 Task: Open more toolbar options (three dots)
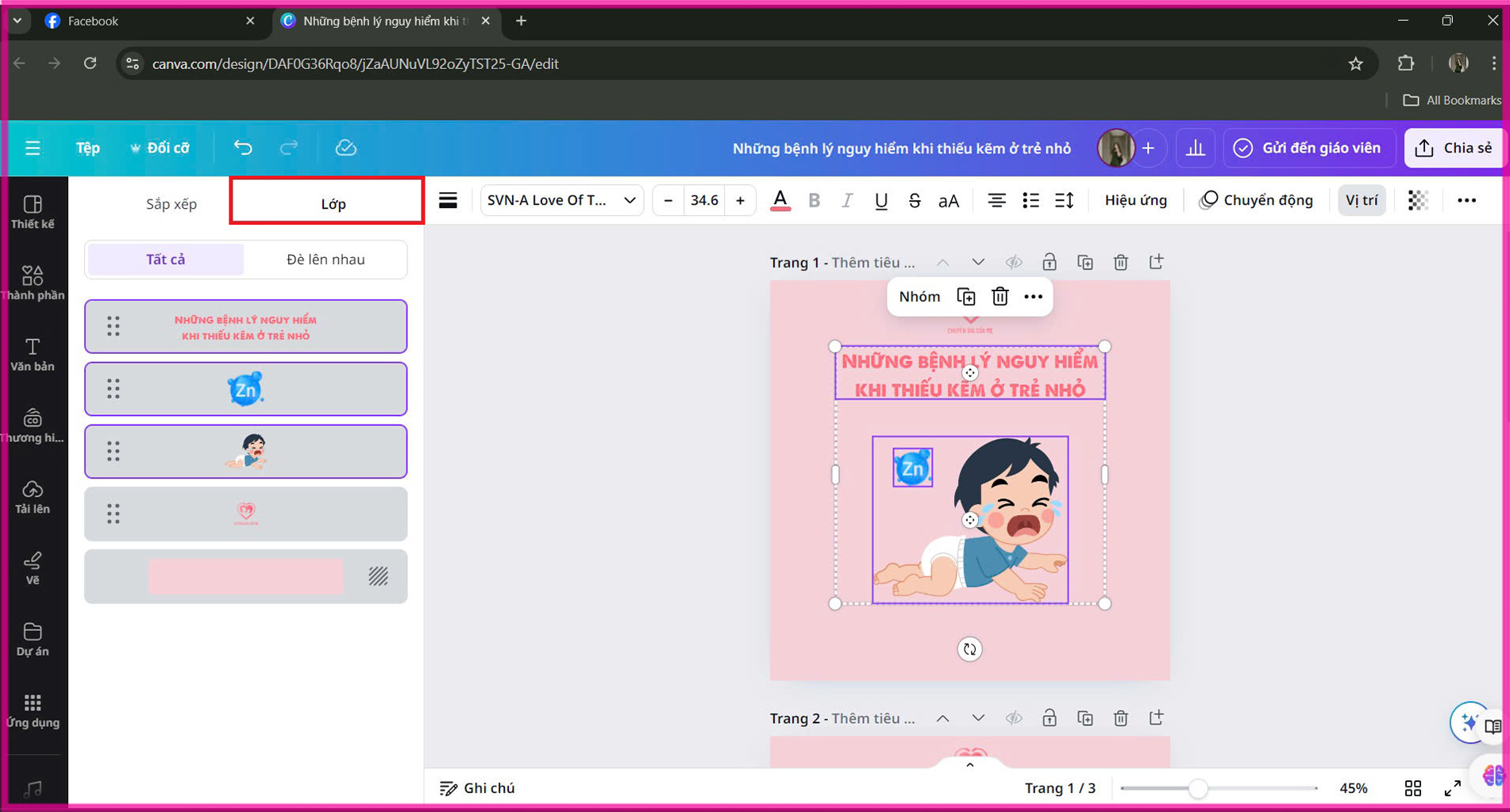1466,201
